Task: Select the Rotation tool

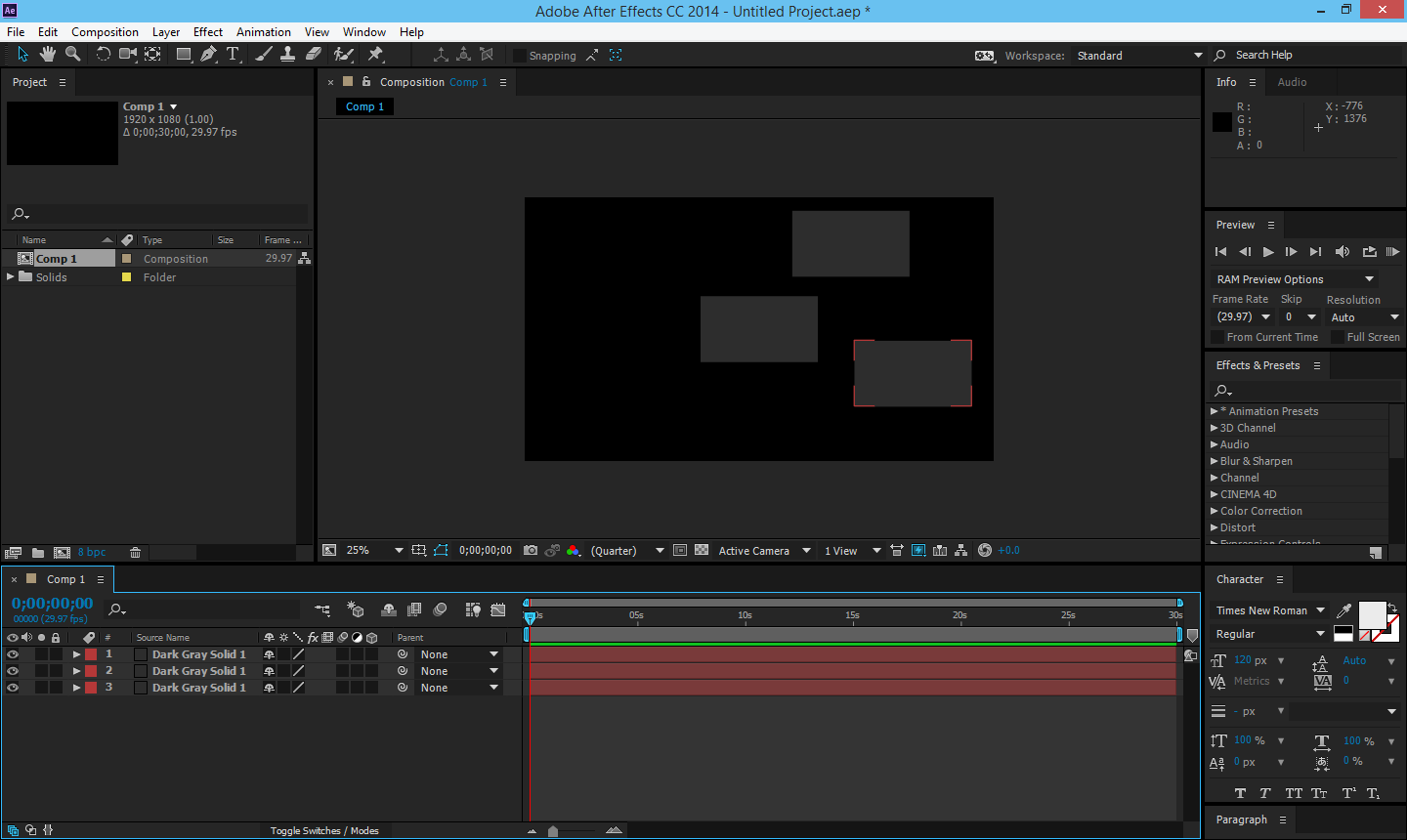Action: (x=103, y=55)
